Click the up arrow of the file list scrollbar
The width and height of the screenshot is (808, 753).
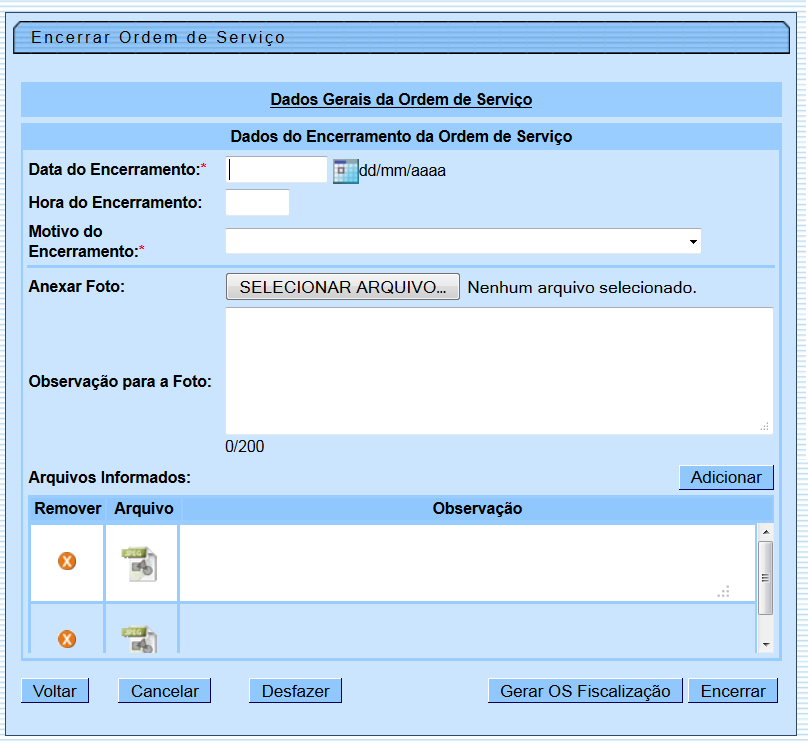tap(766, 534)
